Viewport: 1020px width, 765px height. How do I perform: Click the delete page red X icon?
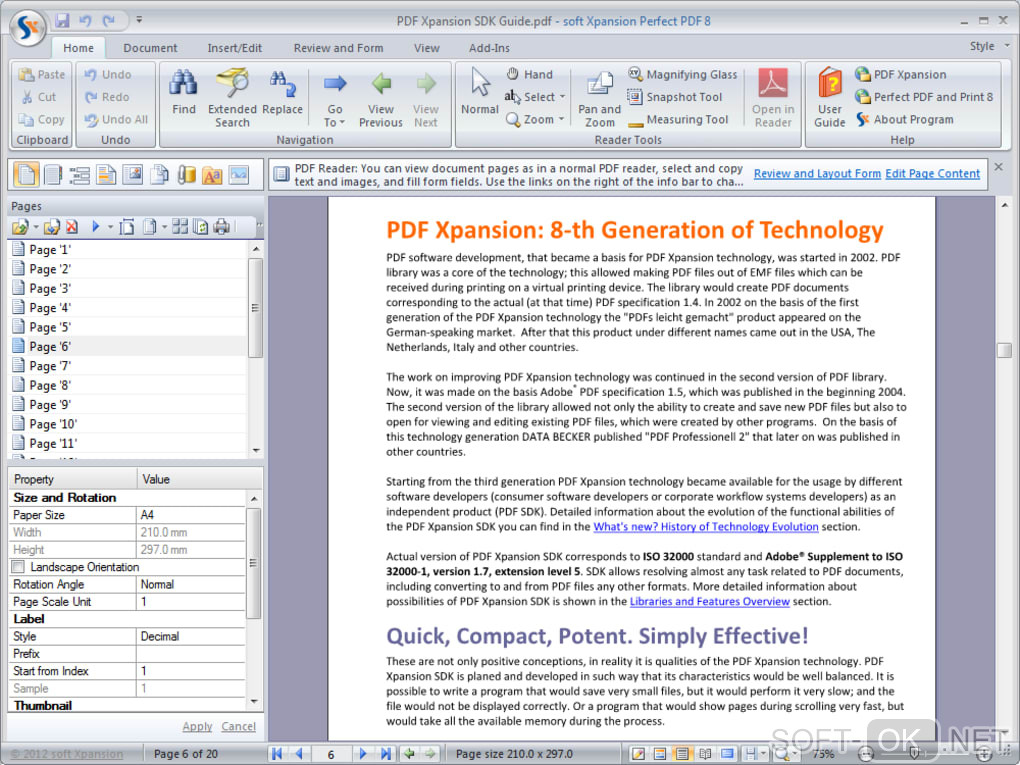point(72,226)
